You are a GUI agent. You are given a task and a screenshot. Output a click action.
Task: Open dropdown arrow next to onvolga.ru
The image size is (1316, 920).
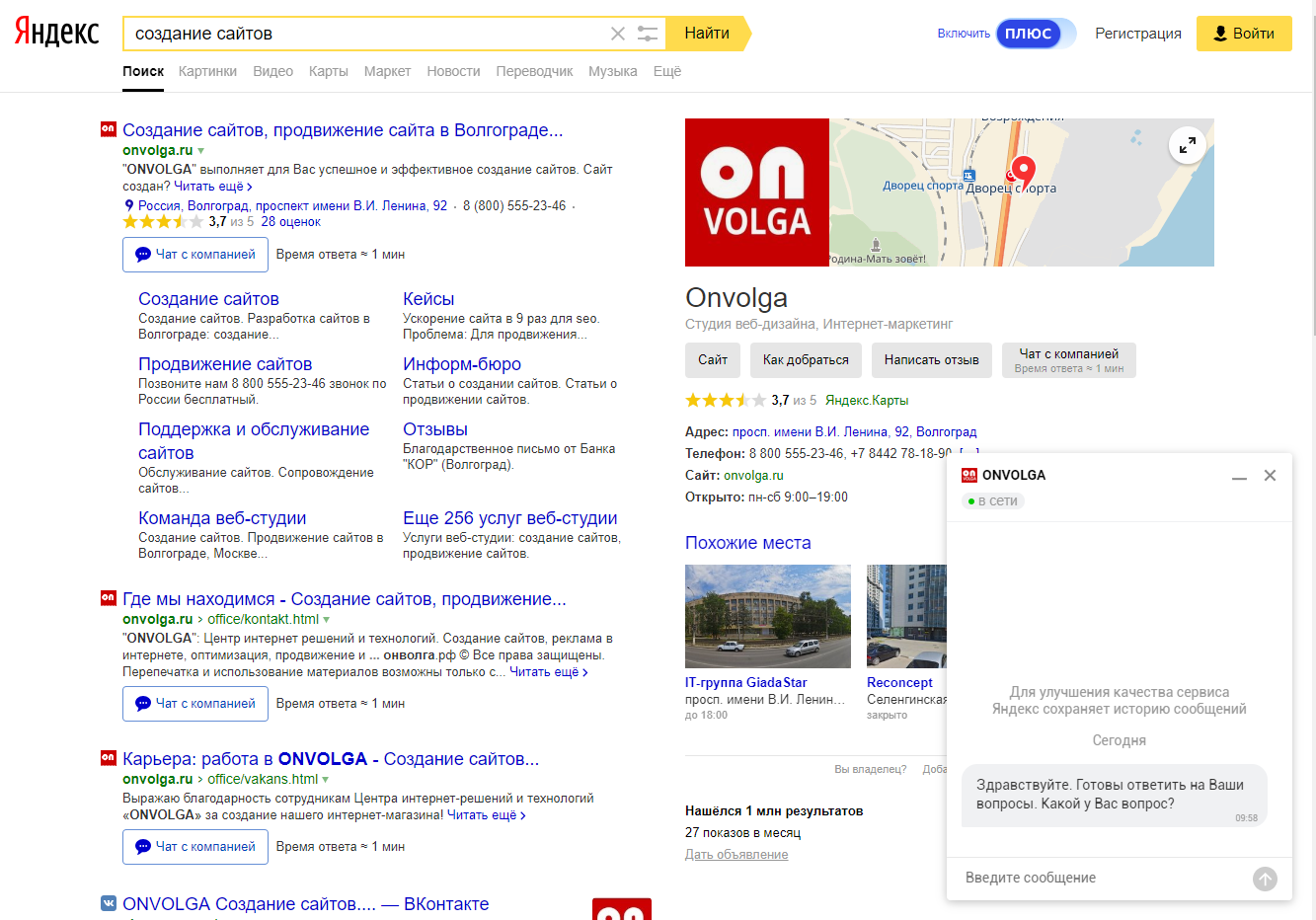point(201,151)
